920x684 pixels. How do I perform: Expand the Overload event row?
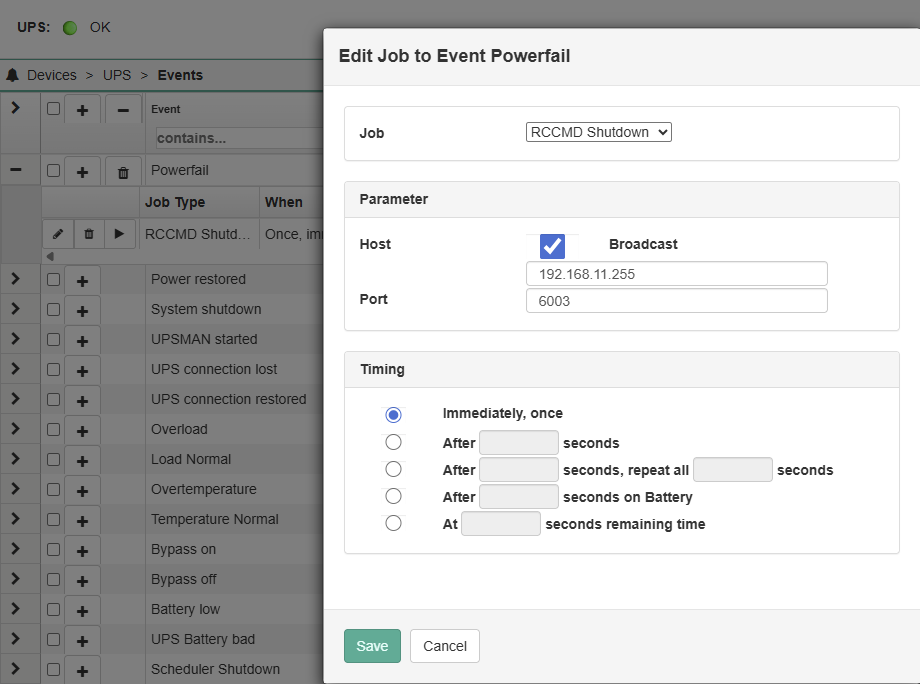[16, 428]
